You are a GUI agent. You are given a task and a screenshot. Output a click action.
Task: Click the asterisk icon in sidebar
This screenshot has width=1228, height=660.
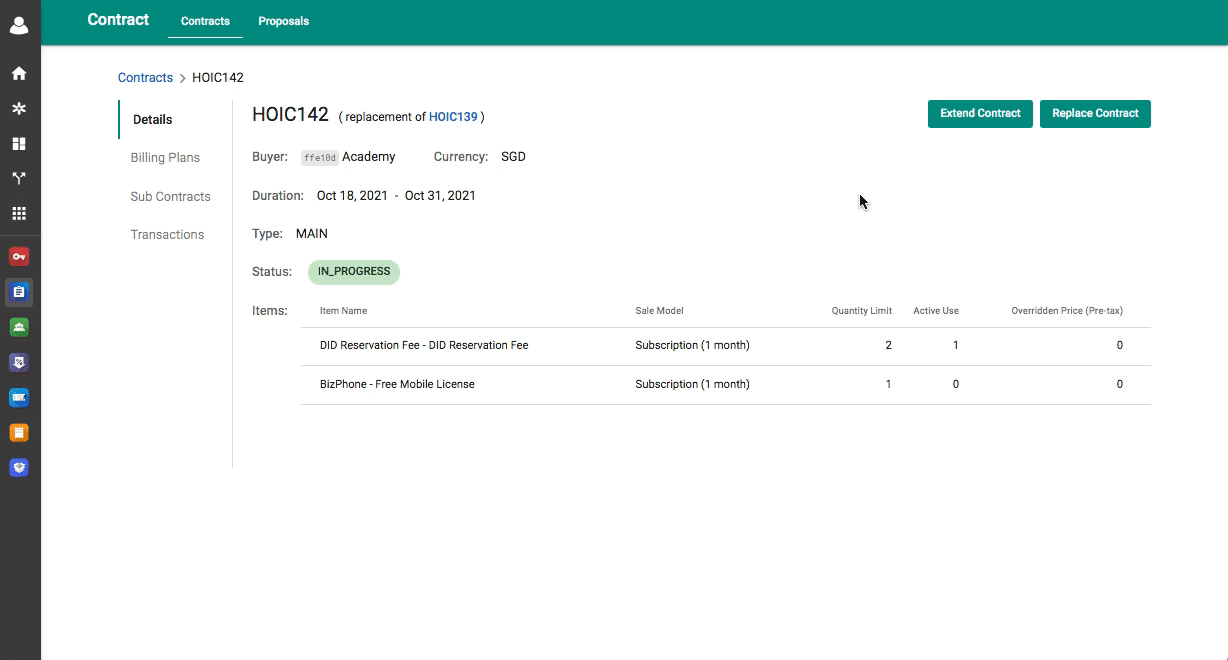[x=19, y=108]
